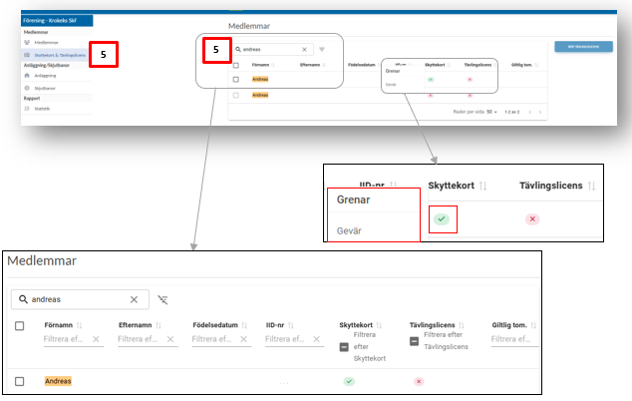Click the Giltig tom. filter field in bottom panel

pyautogui.click(x=515, y=339)
